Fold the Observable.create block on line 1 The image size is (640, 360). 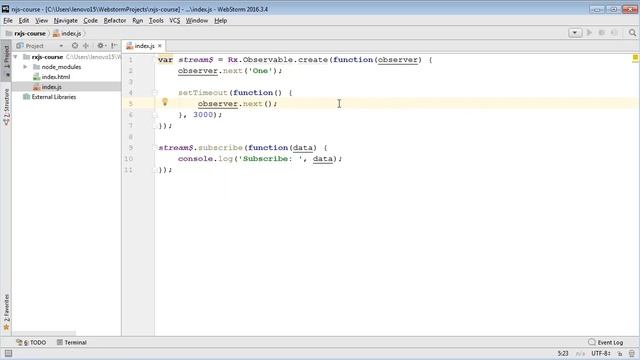(x=156, y=60)
